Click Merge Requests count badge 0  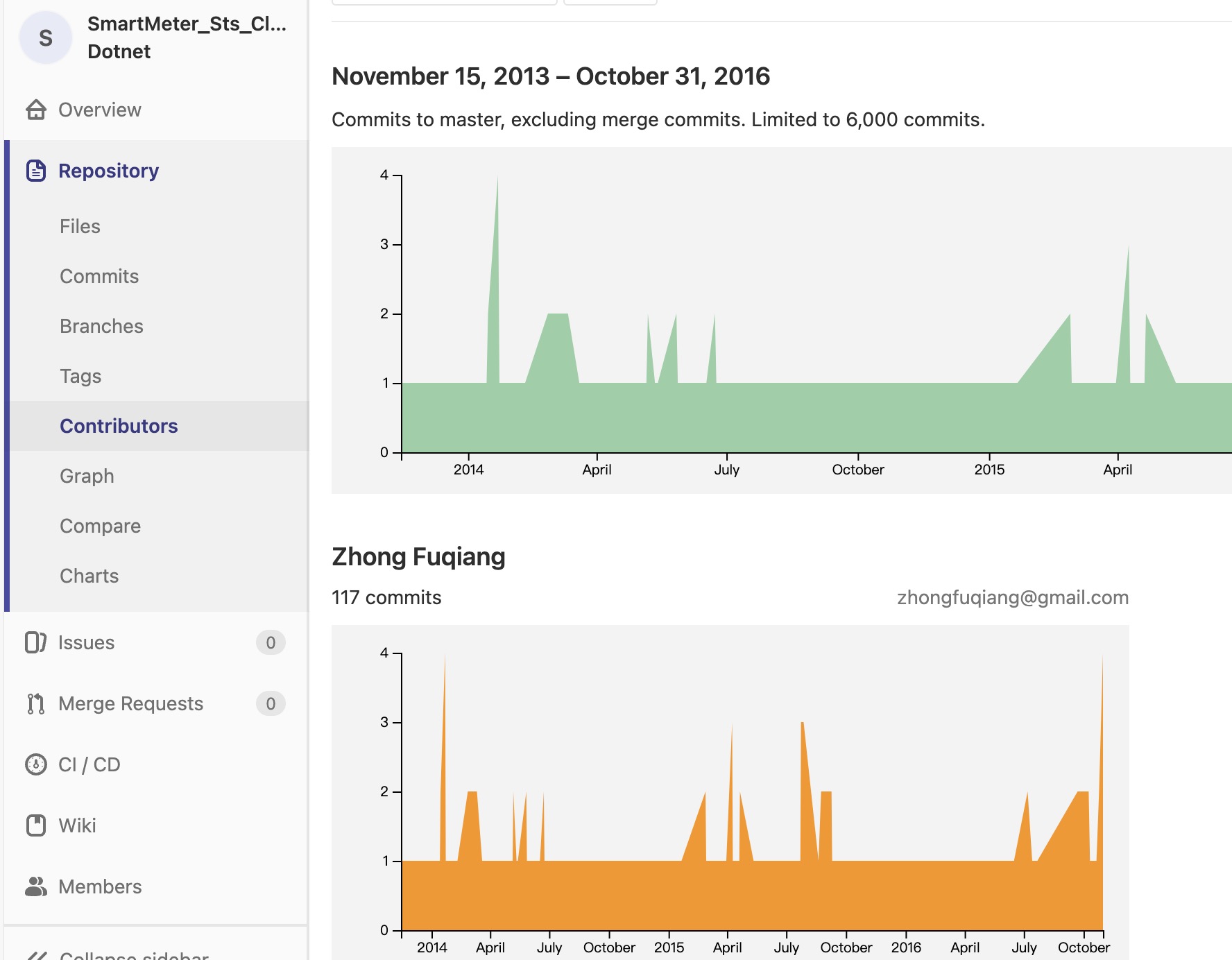point(271,703)
